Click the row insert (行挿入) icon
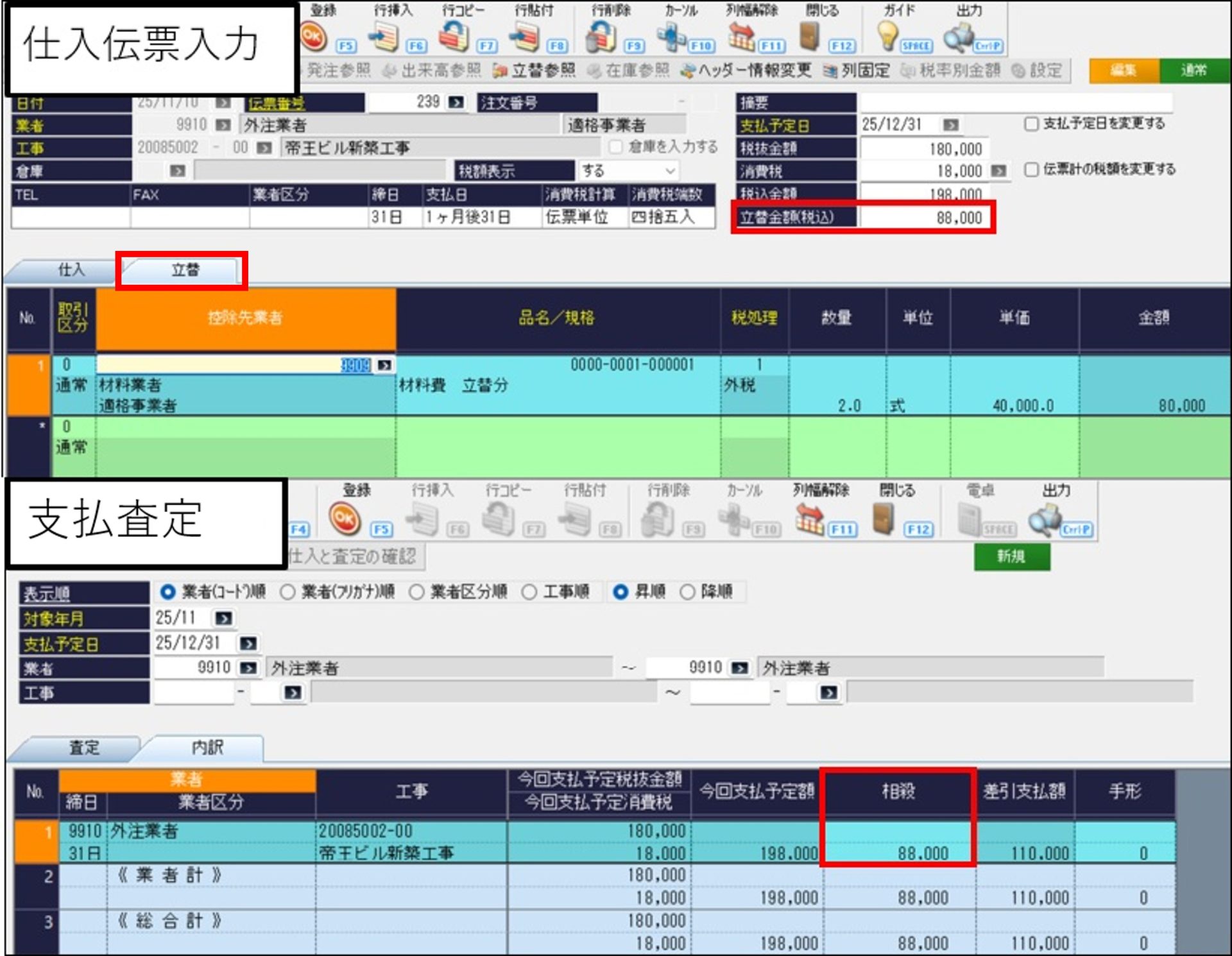The height and width of the screenshot is (956, 1232). tap(384, 37)
